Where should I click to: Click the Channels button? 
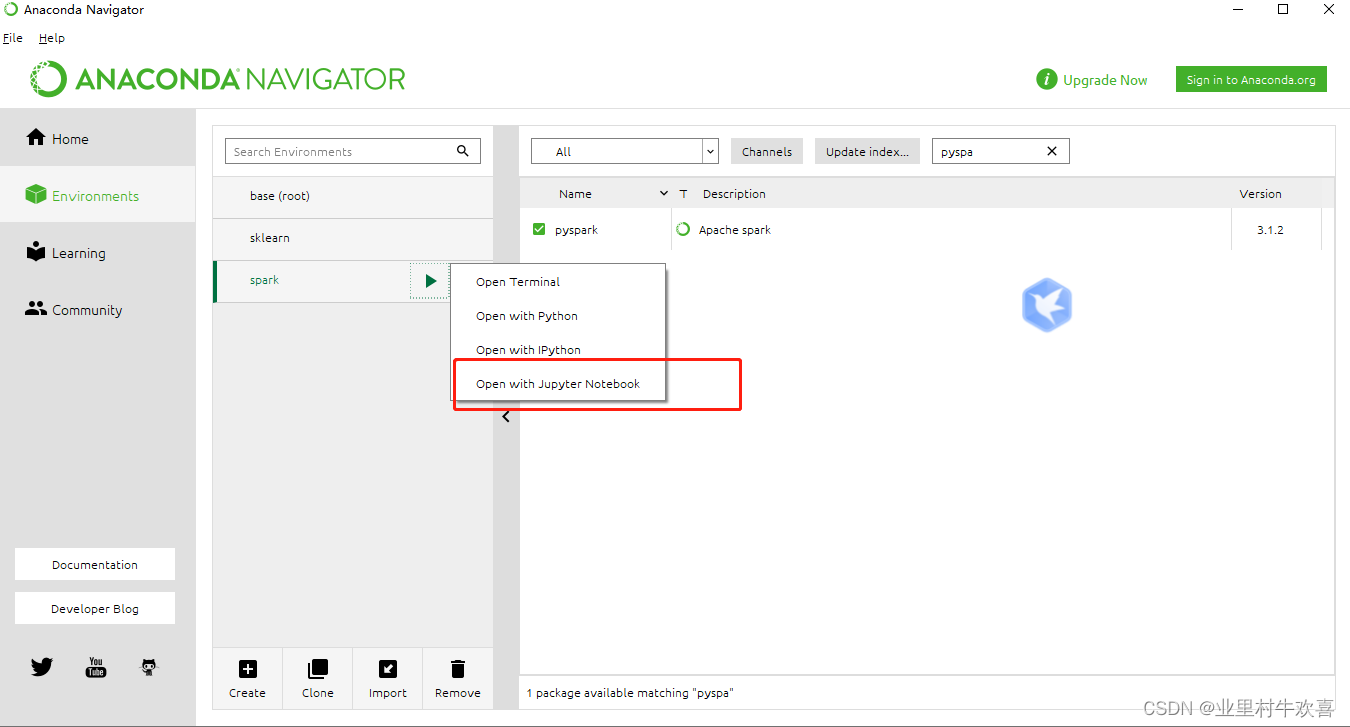[x=767, y=151]
